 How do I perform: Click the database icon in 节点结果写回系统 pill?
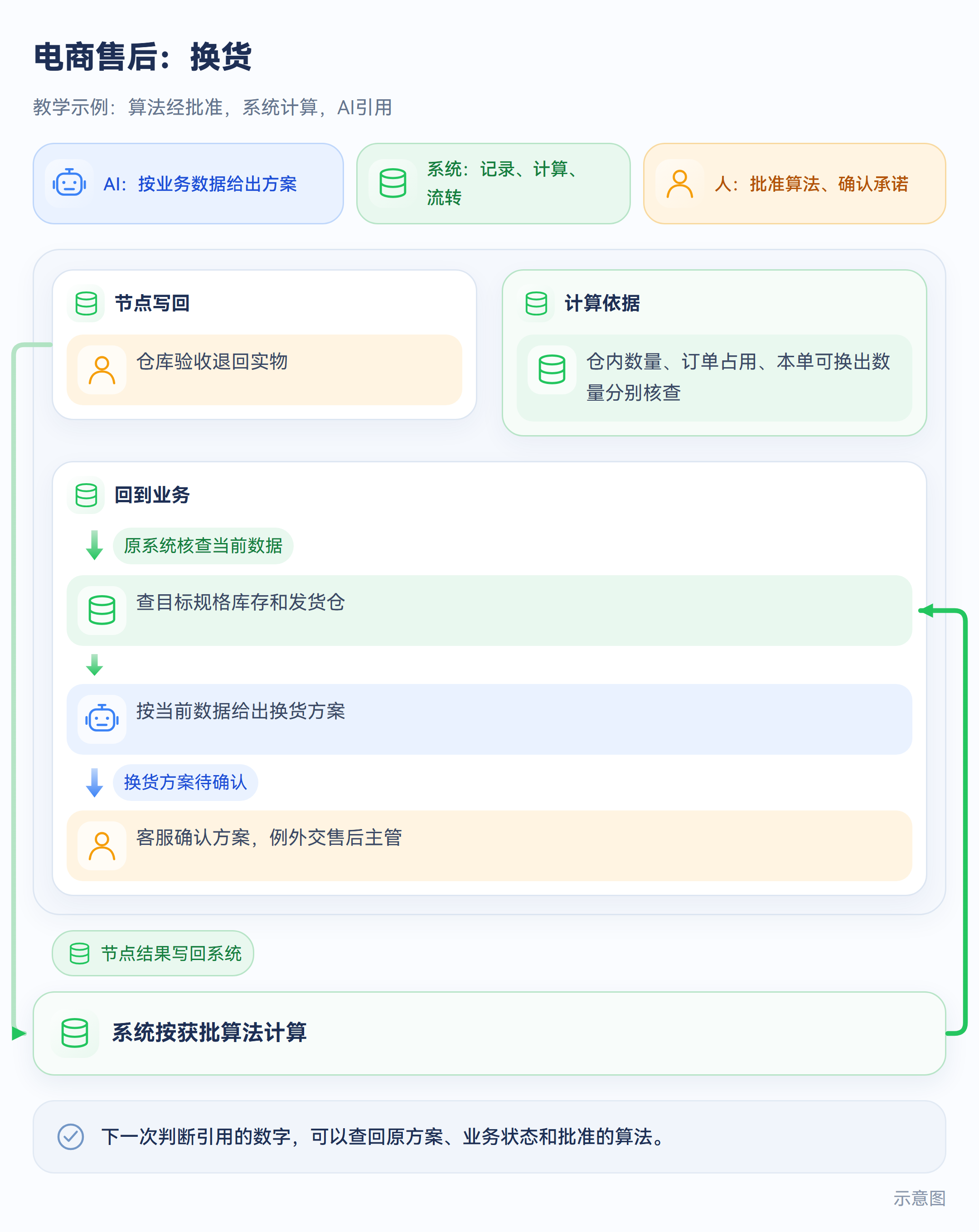(79, 954)
